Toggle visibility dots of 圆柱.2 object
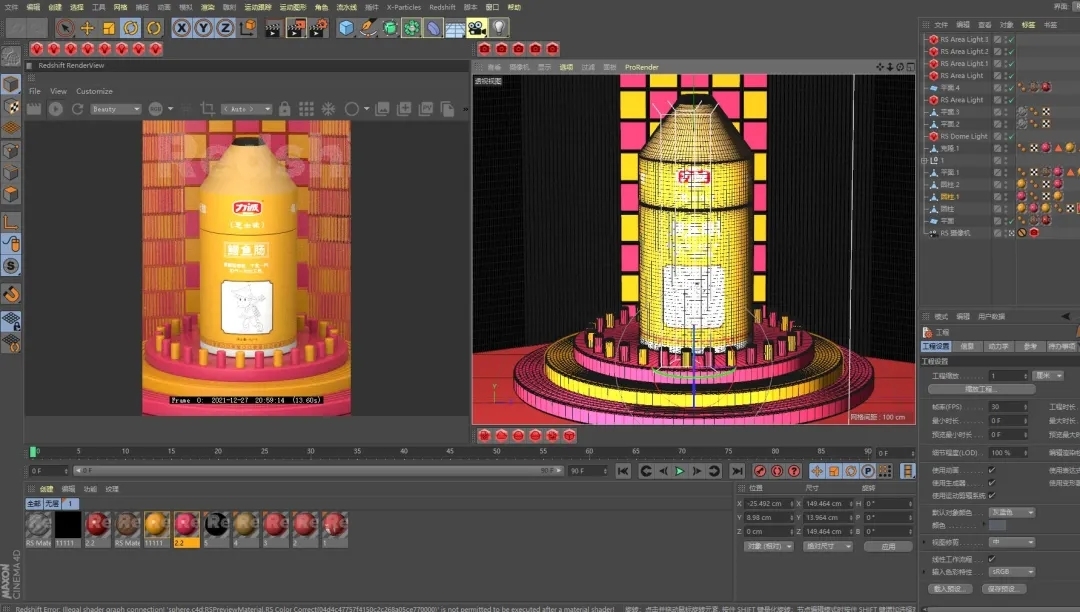 [1006, 184]
